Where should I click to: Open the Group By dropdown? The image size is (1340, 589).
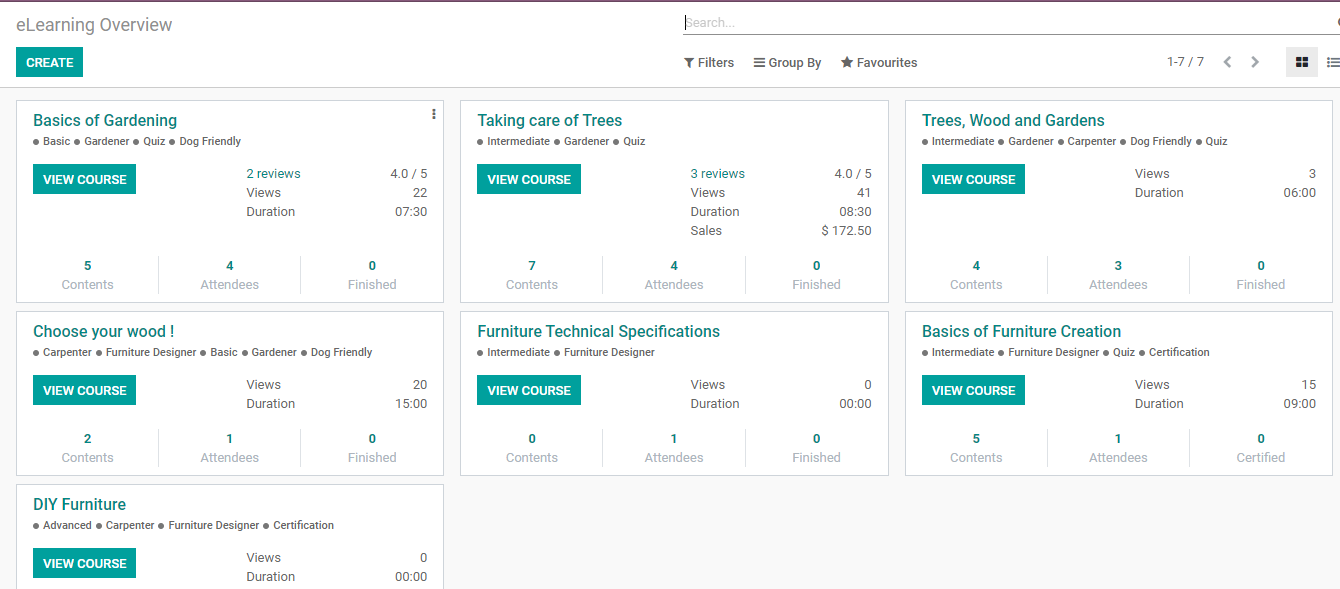[x=787, y=62]
